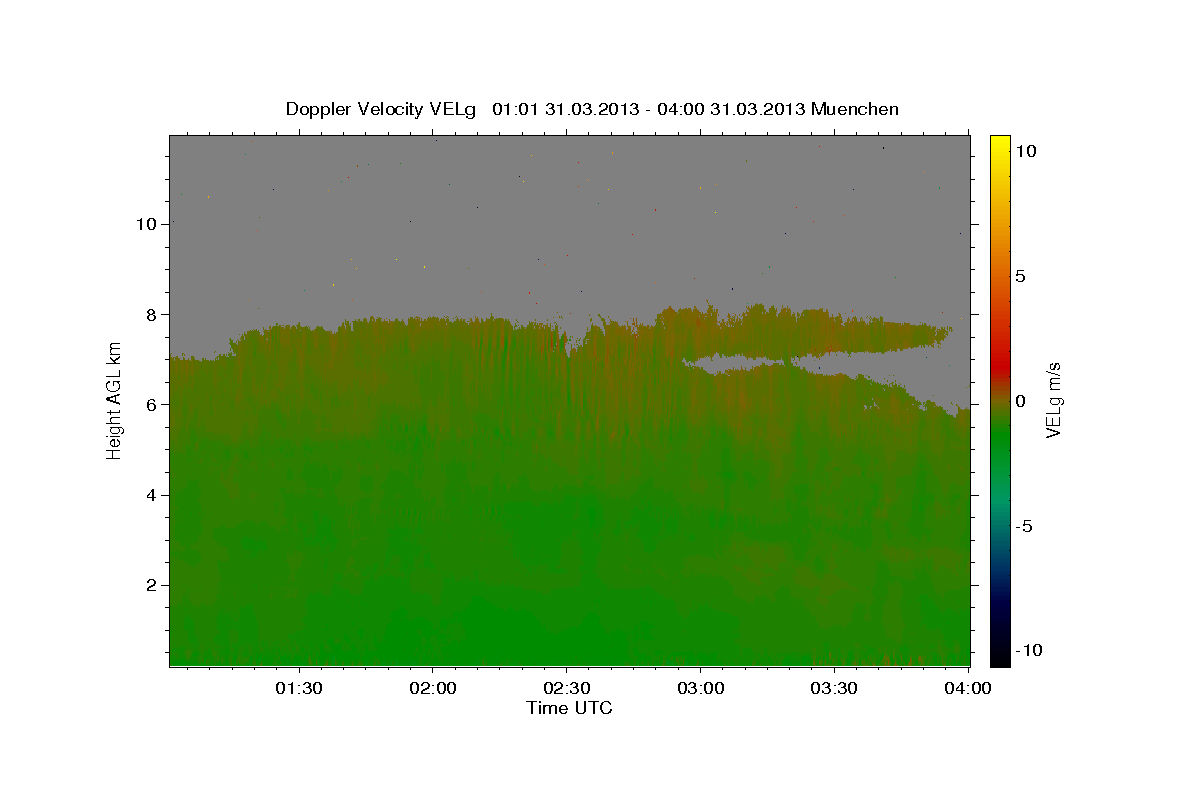Click the 'Height AGL km' axis label
The image size is (1200, 800).
[114, 400]
